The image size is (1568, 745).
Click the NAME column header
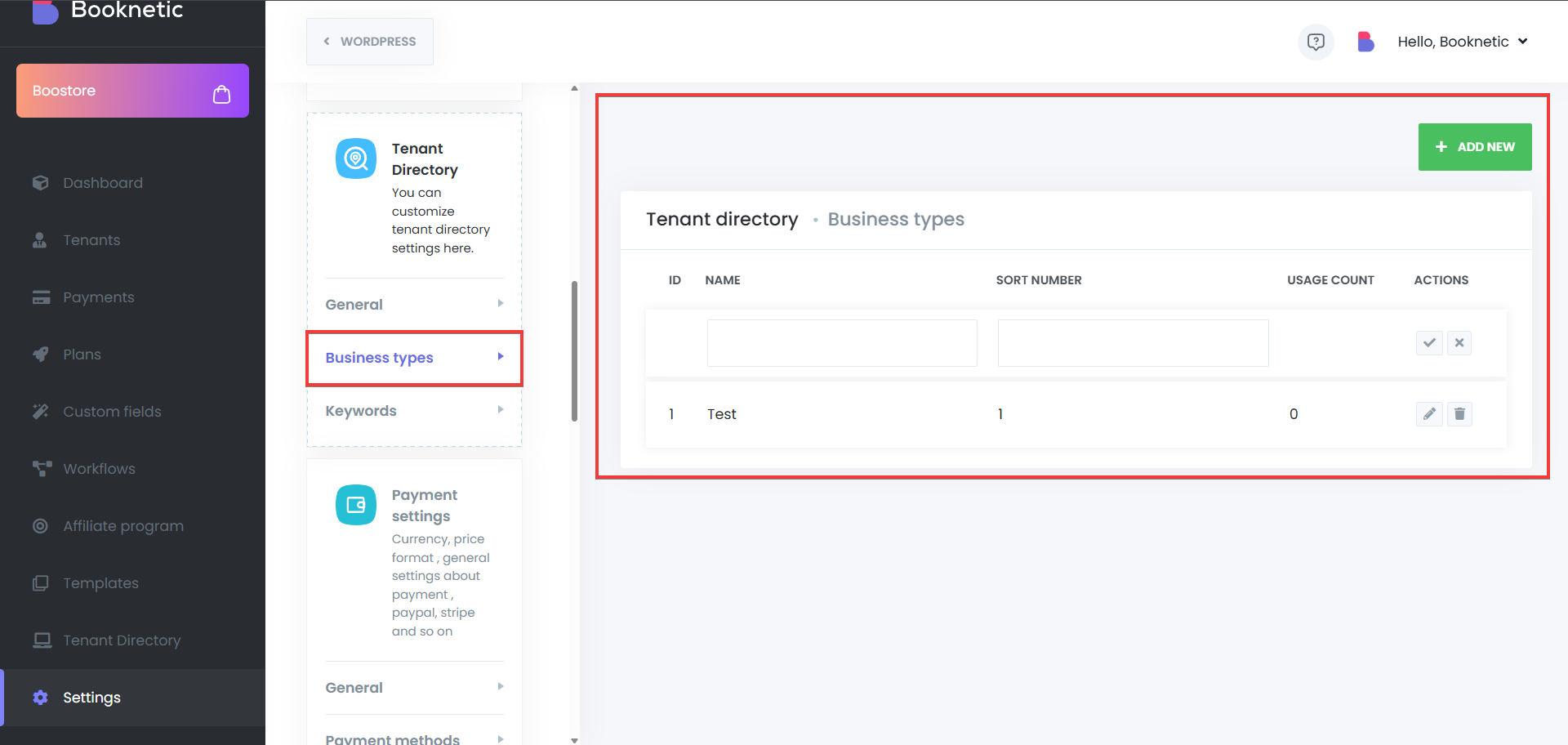click(723, 280)
